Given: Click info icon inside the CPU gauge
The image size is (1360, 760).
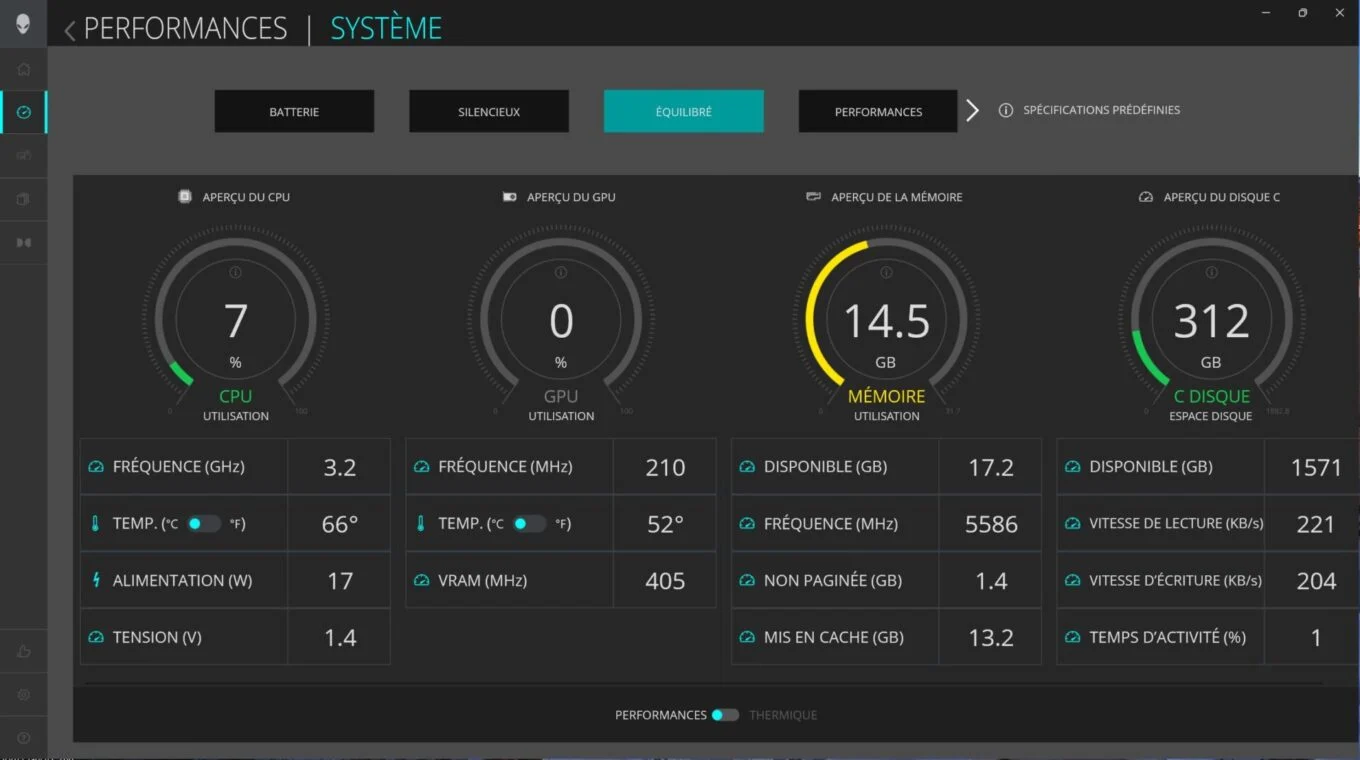Looking at the screenshot, I should (x=235, y=272).
